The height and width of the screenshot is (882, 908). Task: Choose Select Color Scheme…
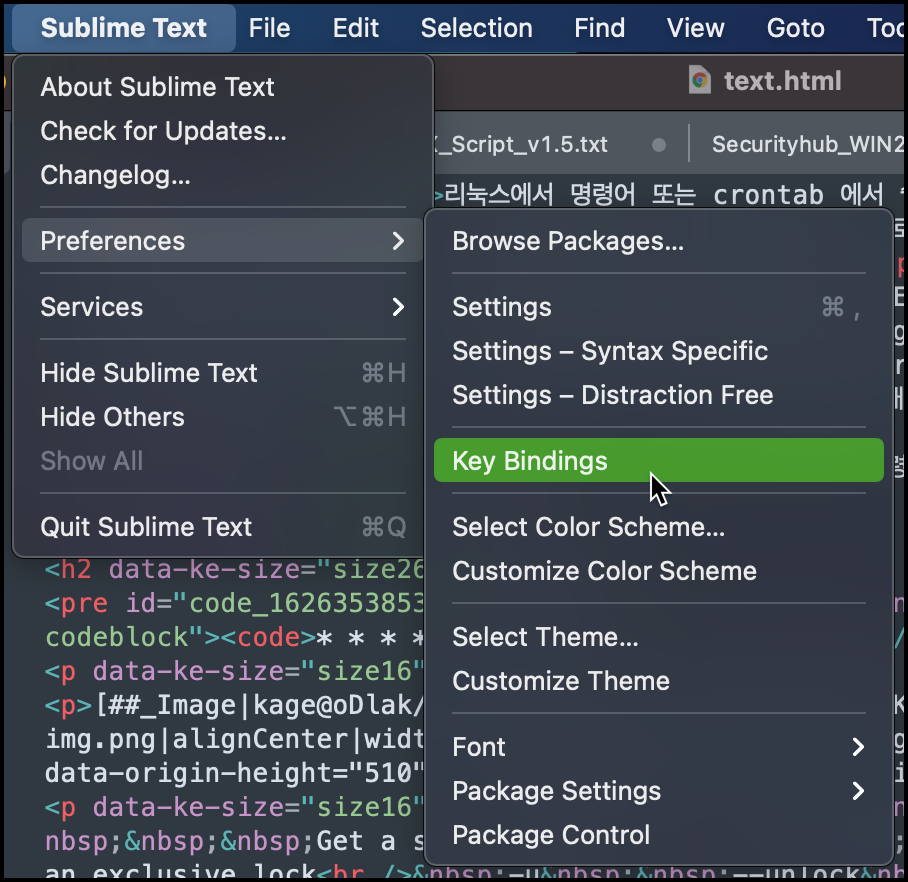point(658,526)
